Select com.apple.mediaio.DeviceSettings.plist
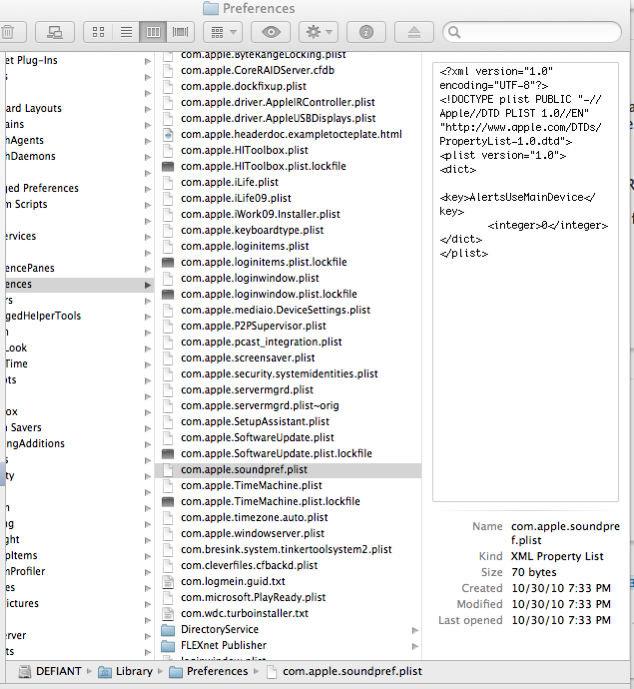This screenshot has height=689, width=634. (275, 310)
